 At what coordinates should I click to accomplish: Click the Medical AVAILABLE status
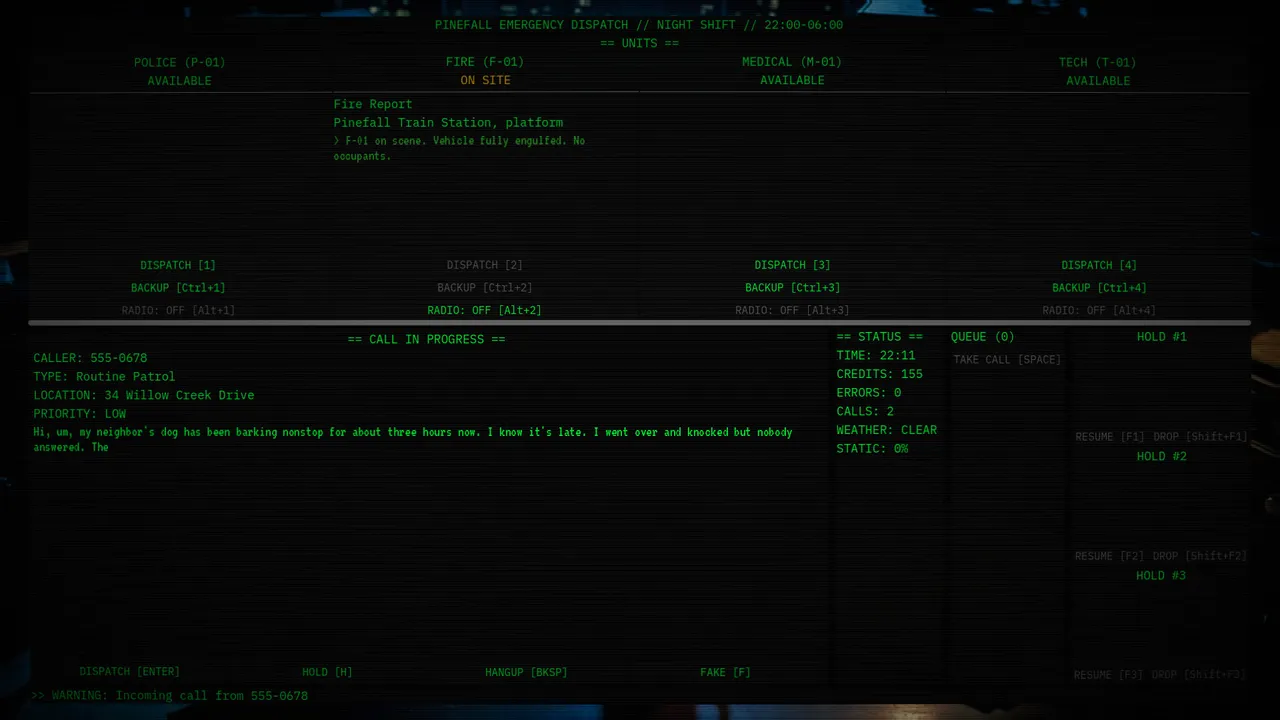coord(792,81)
